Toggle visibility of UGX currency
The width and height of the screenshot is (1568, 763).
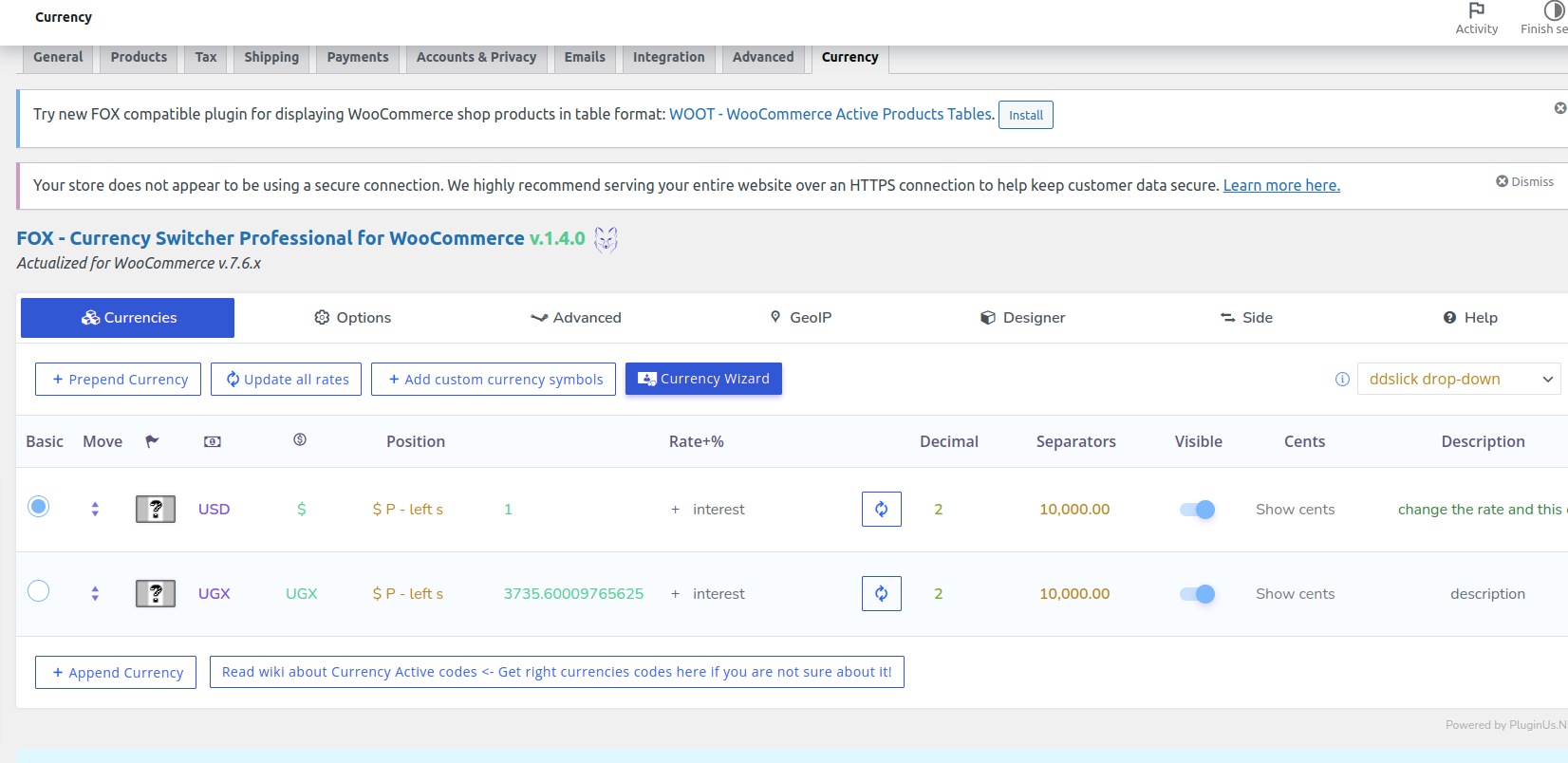tap(1198, 594)
